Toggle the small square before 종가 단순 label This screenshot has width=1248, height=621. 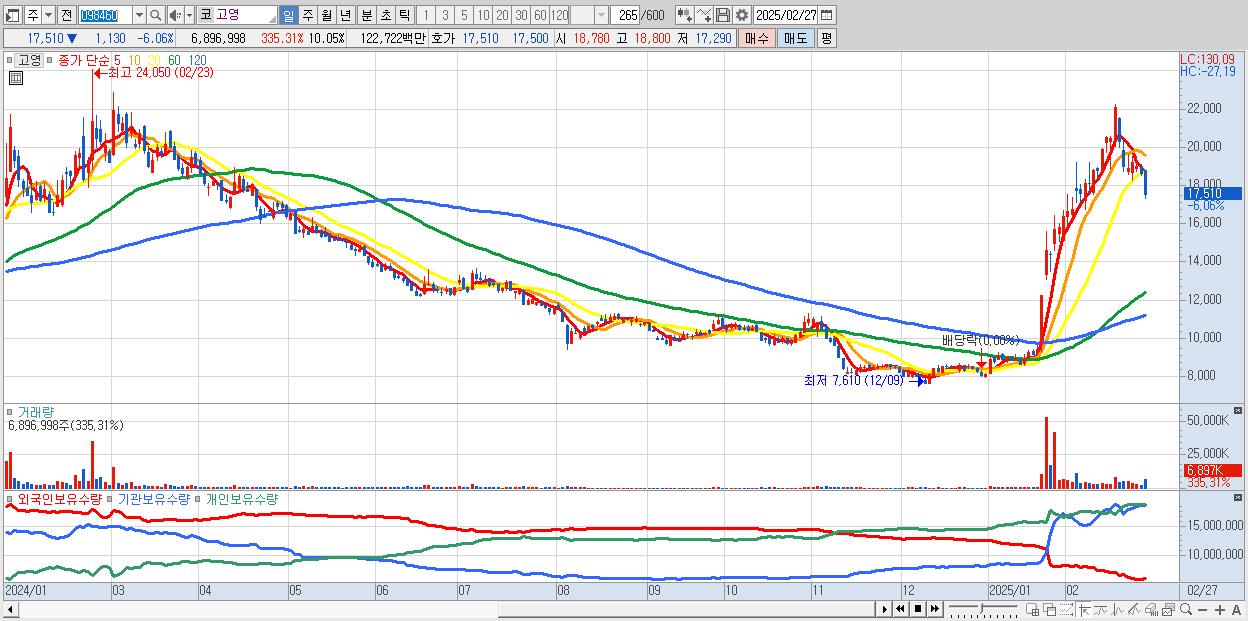tap(49, 60)
